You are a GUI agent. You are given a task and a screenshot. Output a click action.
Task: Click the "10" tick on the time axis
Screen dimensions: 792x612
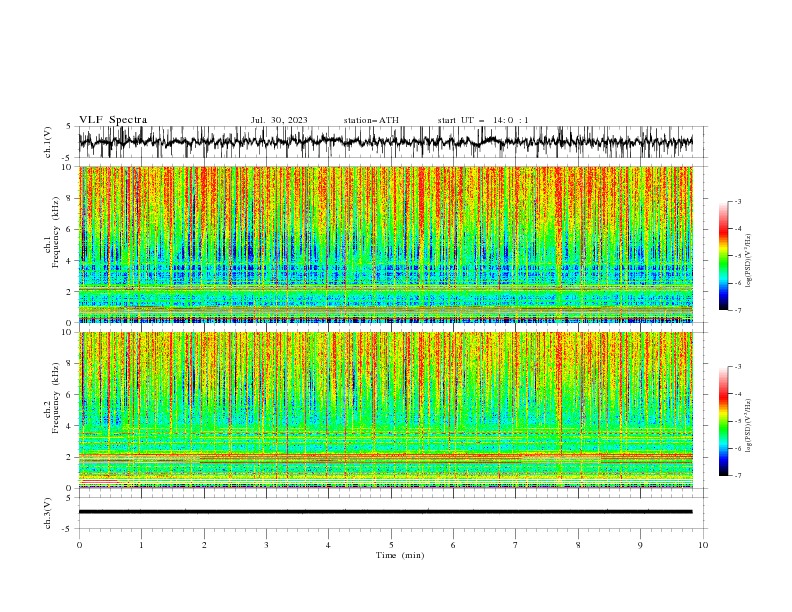click(x=703, y=545)
